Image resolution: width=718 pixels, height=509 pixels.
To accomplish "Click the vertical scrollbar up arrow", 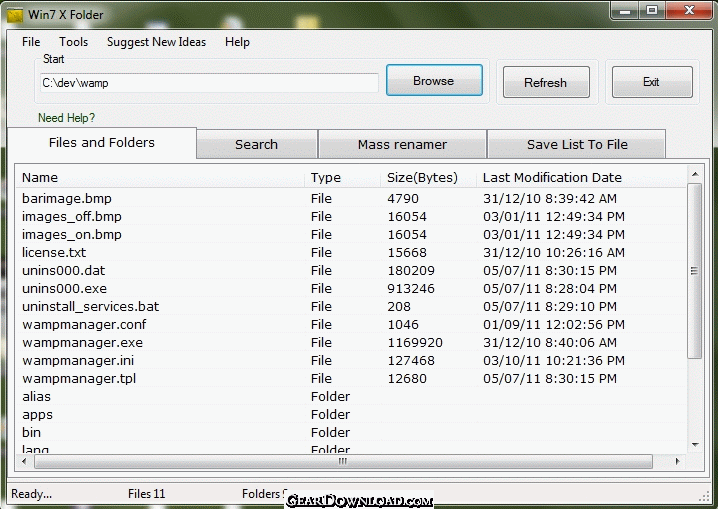I will (x=695, y=174).
